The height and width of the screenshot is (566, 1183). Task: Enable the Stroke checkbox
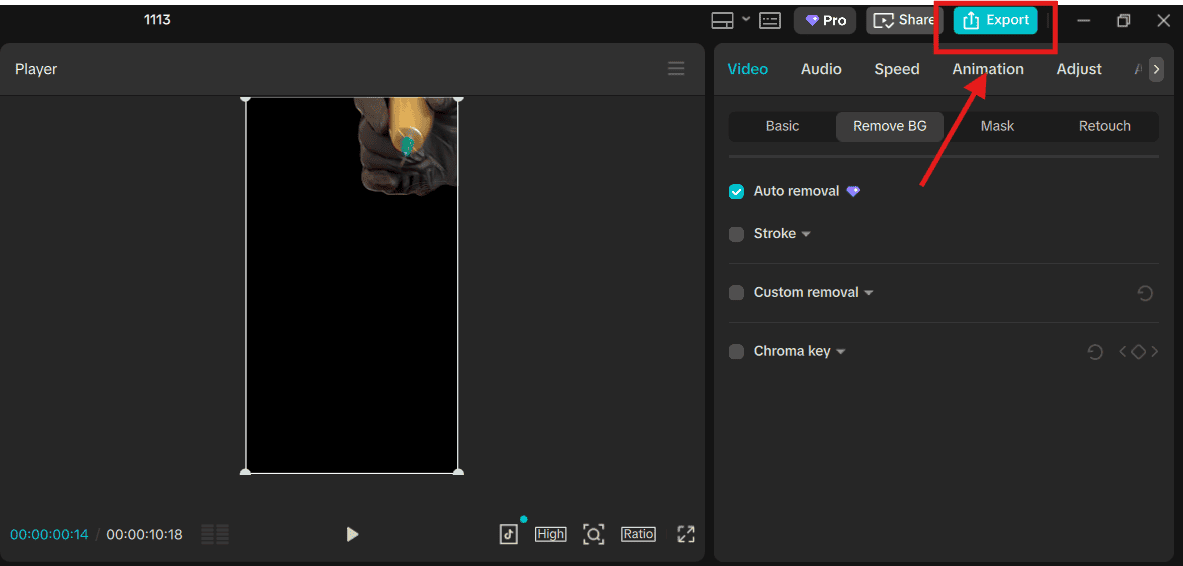[x=737, y=234]
